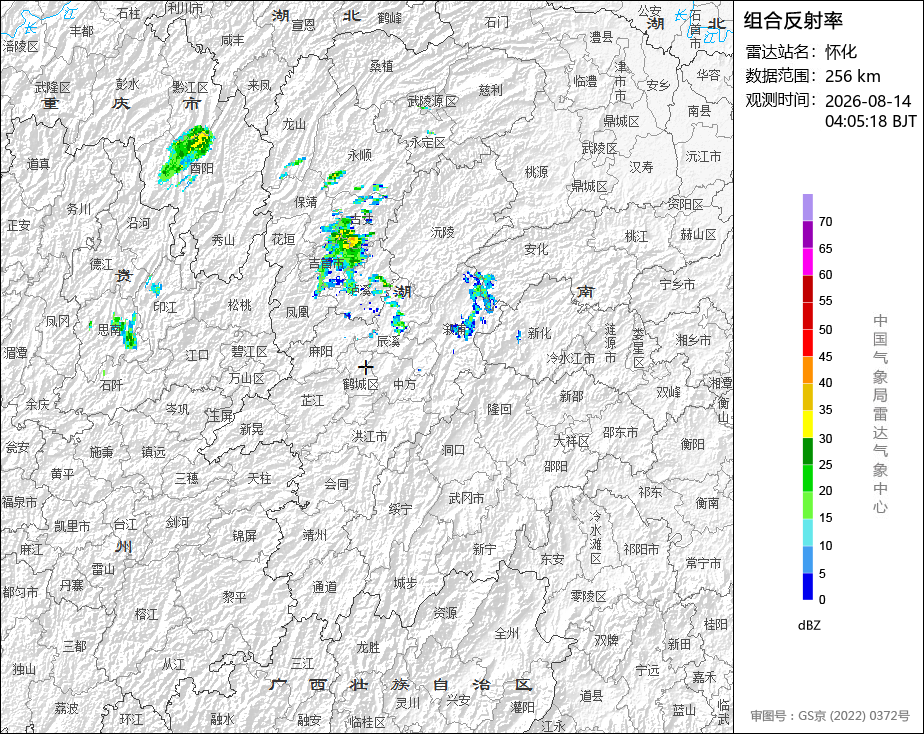Click the radar echo near 酉阳
Viewport: 924px width, 734px height.
(187, 153)
